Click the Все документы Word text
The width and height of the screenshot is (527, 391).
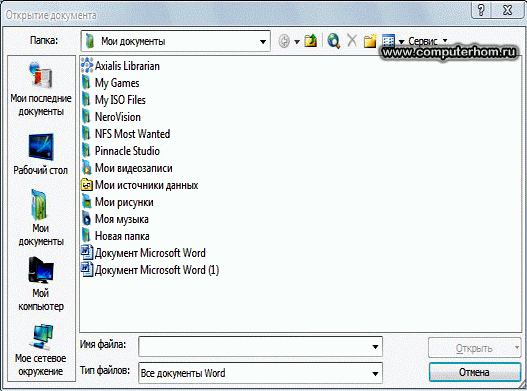[x=183, y=373]
